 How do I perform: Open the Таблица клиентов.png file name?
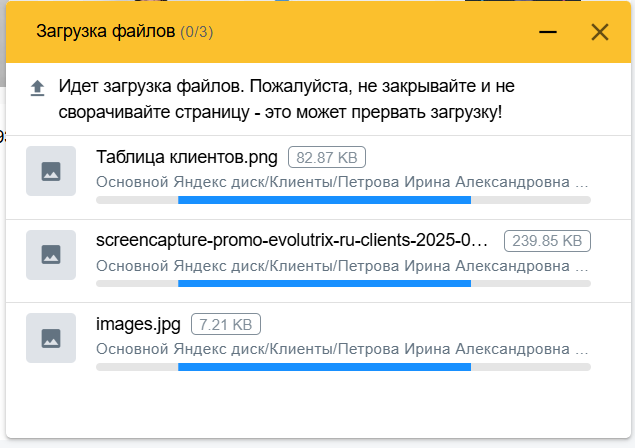click(x=187, y=157)
